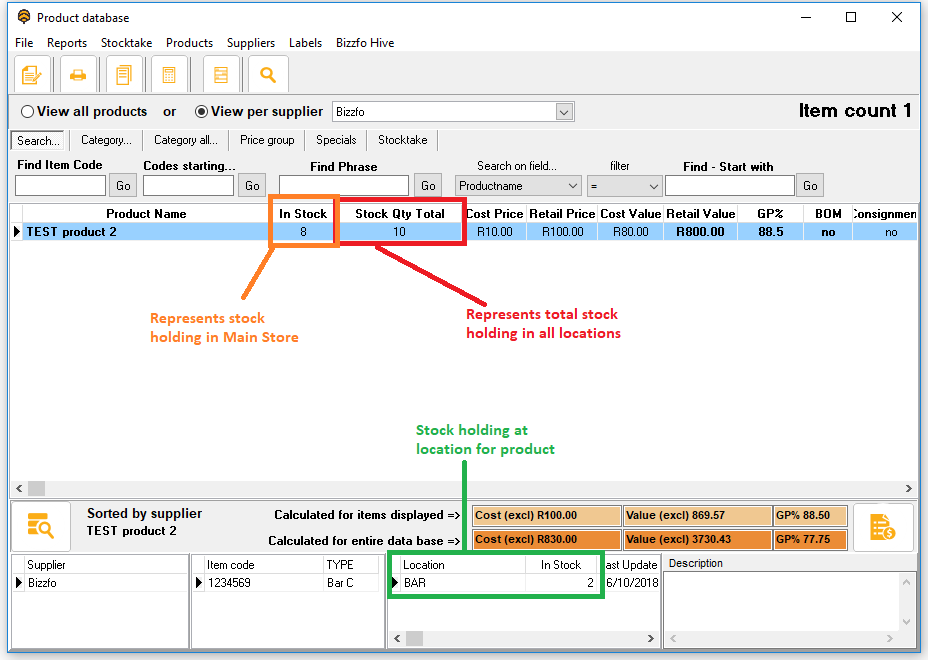Click the magnifying glass search toolbar icon
Screen dimensions: 928x660
(267, 75)
